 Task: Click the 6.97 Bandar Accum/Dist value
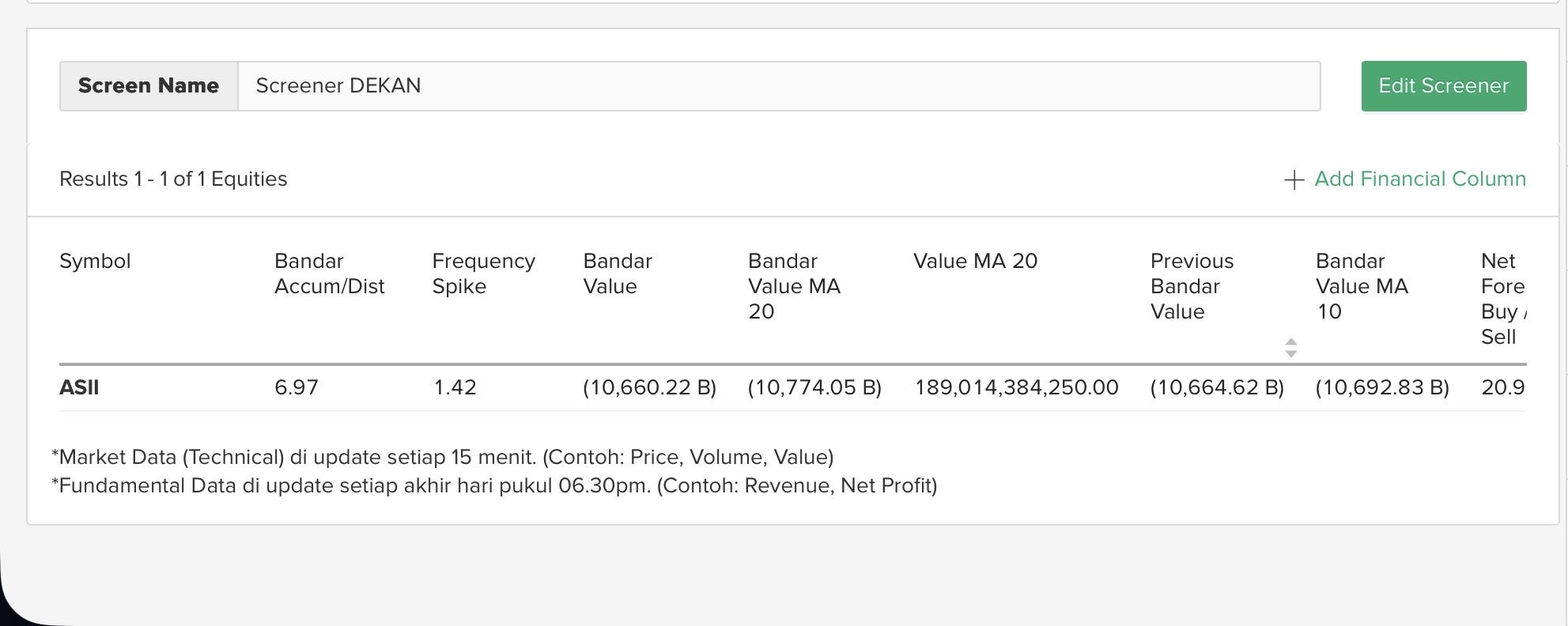tap(297, 387)
